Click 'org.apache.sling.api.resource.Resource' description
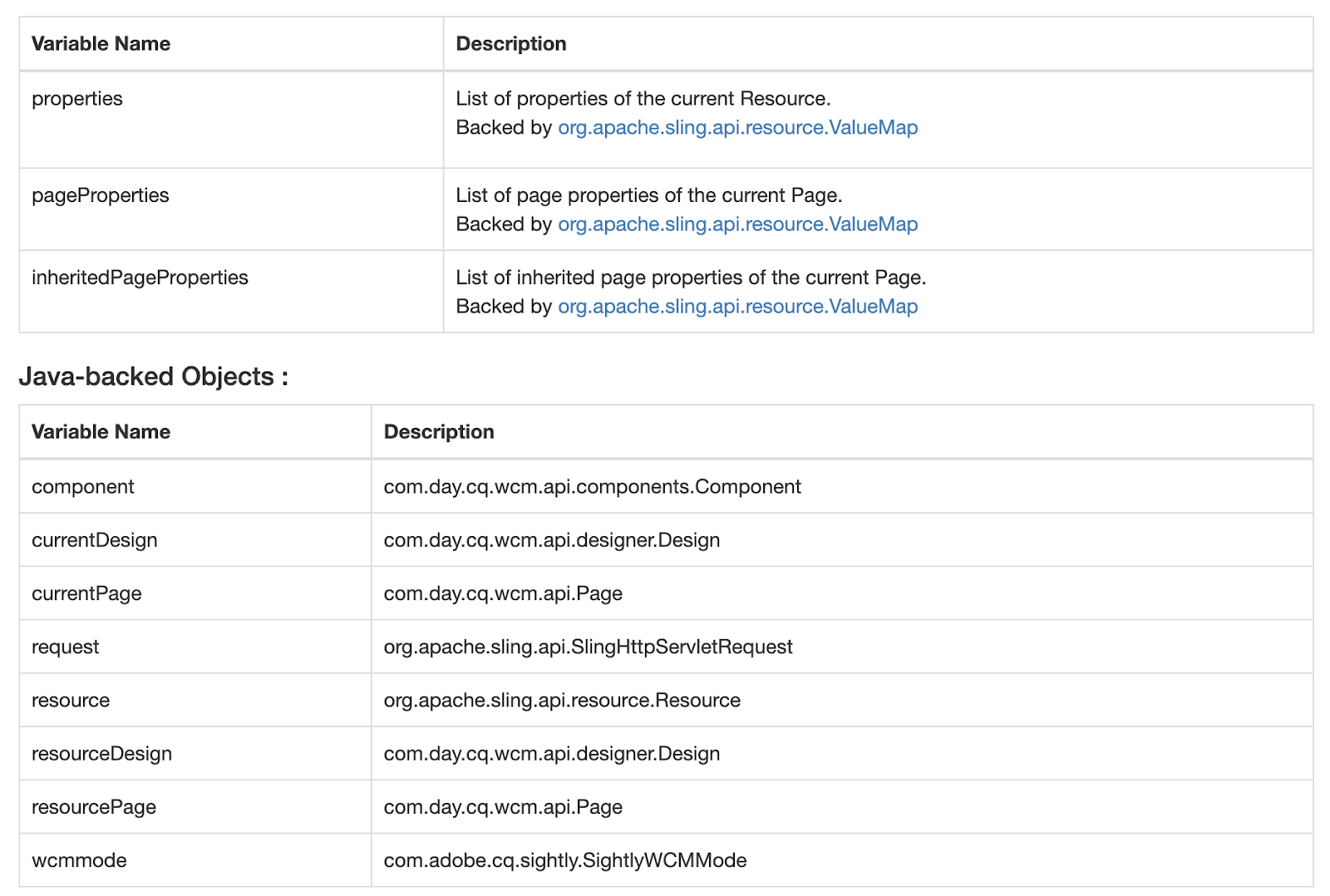 point(562,701)
